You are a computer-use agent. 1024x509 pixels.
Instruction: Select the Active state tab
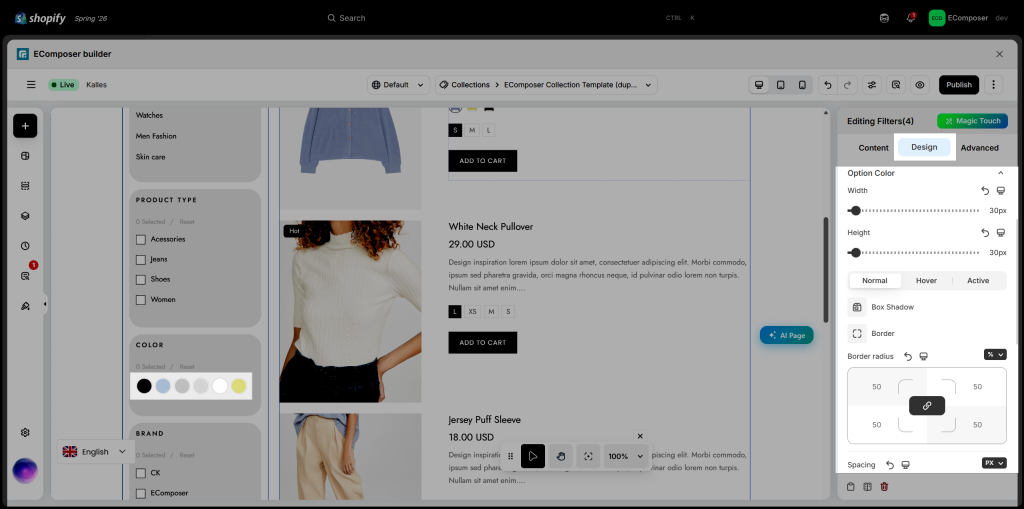pos(978,280)
